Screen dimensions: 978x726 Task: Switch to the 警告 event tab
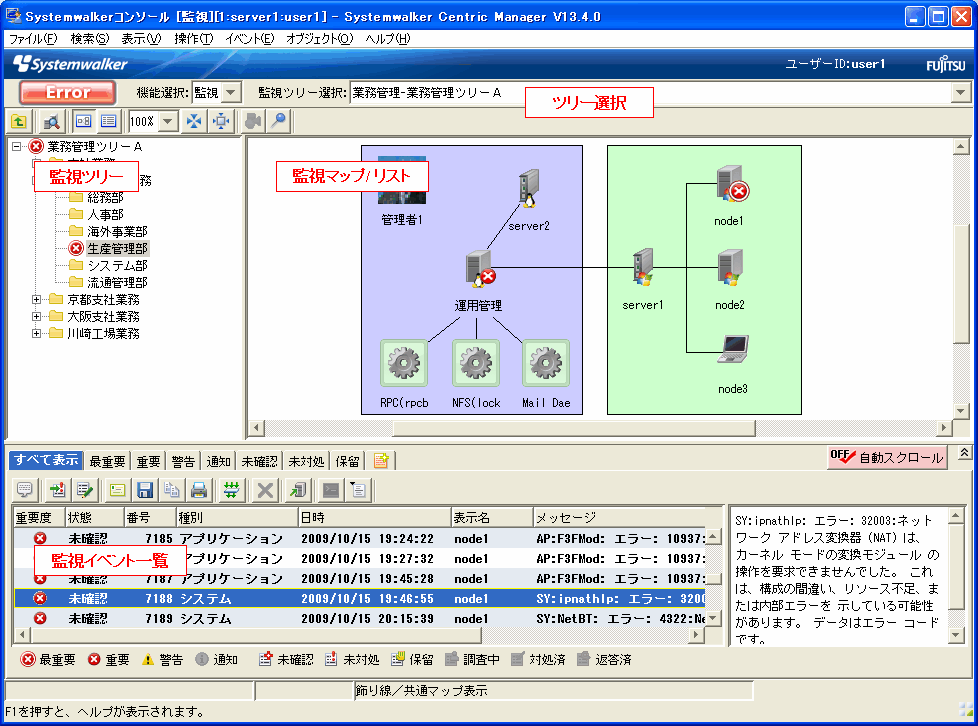(183, 462)
